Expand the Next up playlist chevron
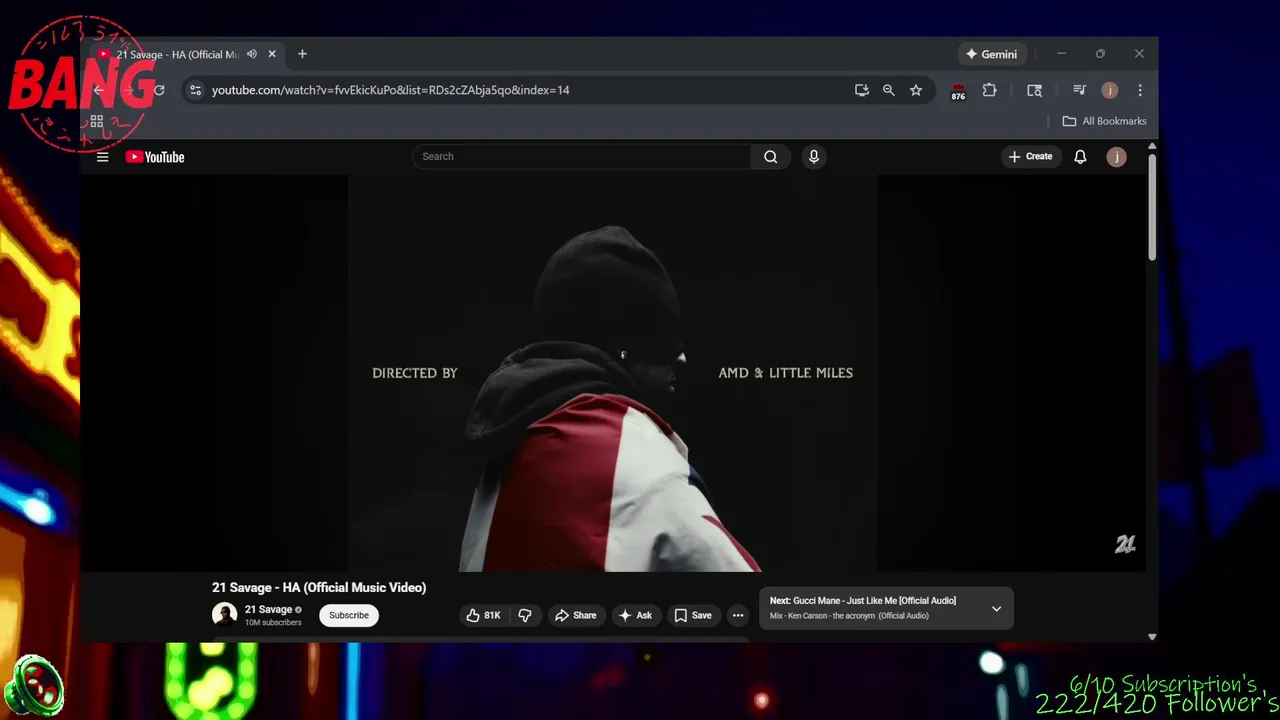The height and width of the screenshot is (720, 1280). pos(996,608)
